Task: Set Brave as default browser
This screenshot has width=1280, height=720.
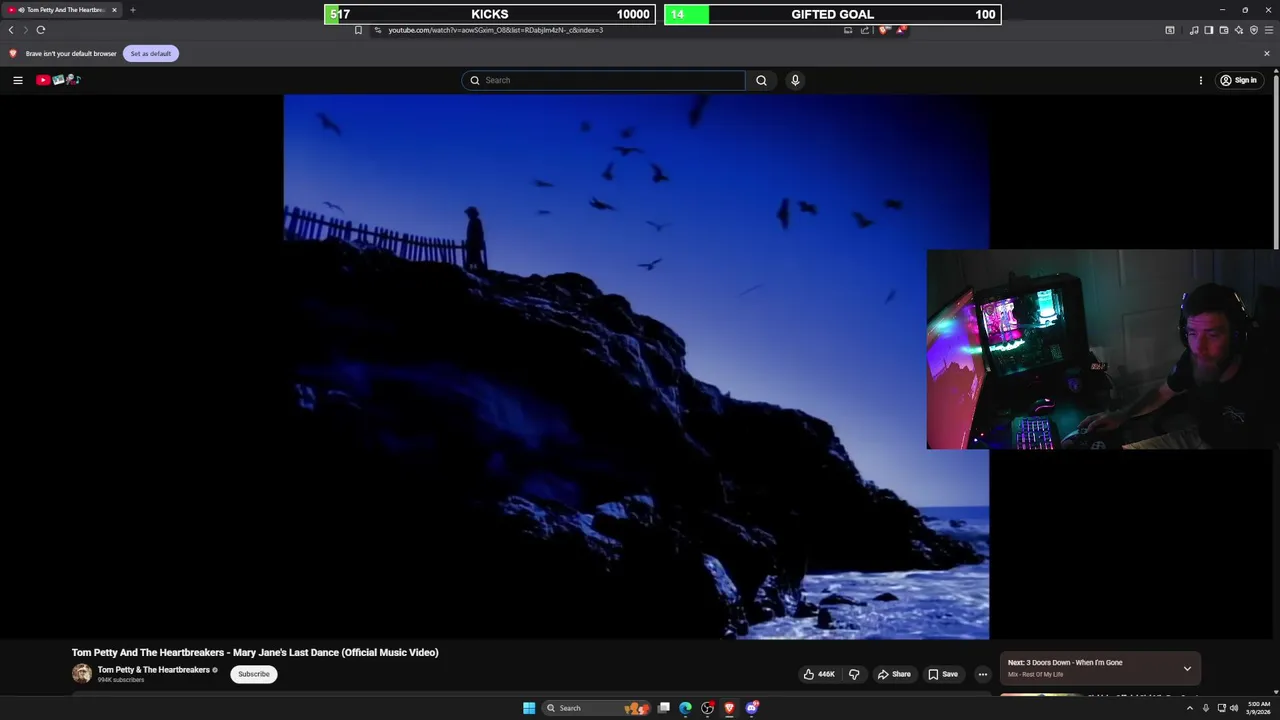Action: click(151, 53)
